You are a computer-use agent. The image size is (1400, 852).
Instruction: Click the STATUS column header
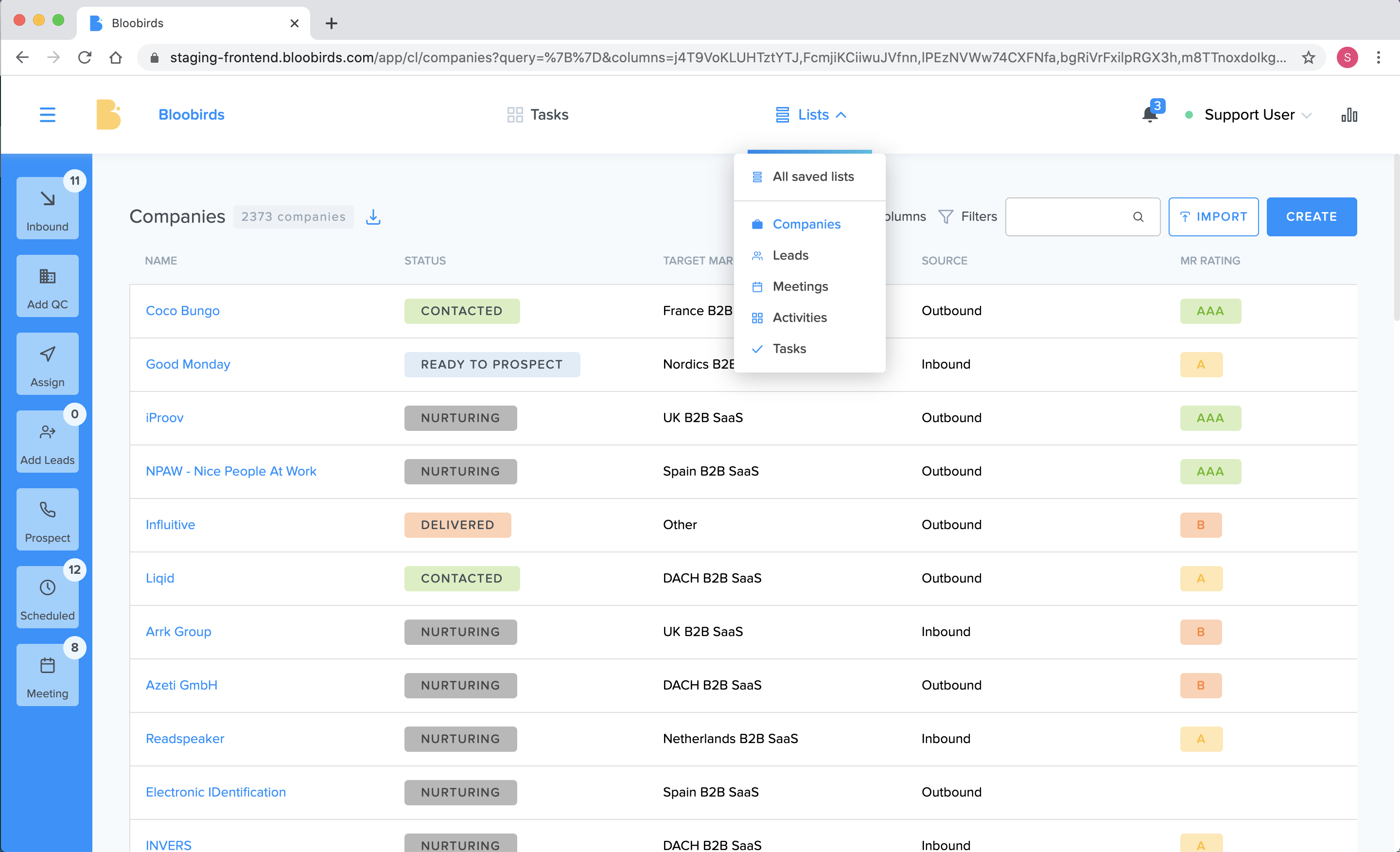point(424,261)
